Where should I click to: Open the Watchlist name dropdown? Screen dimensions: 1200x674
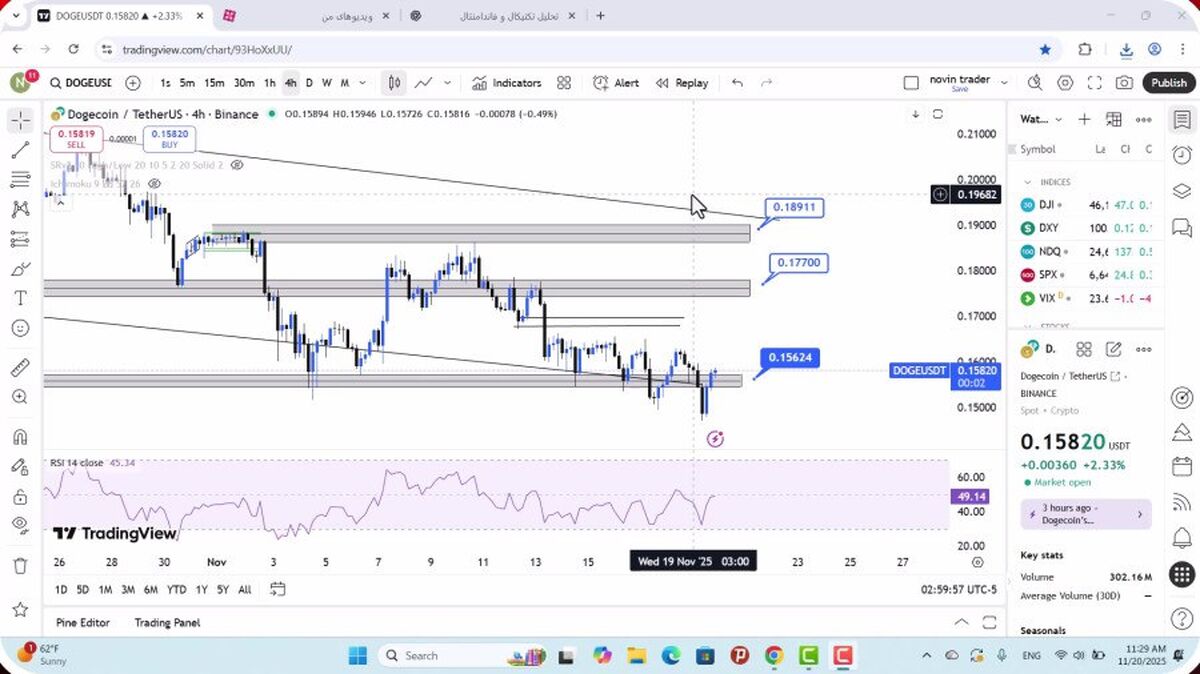pyautogui.click(x=1041, y=119)
